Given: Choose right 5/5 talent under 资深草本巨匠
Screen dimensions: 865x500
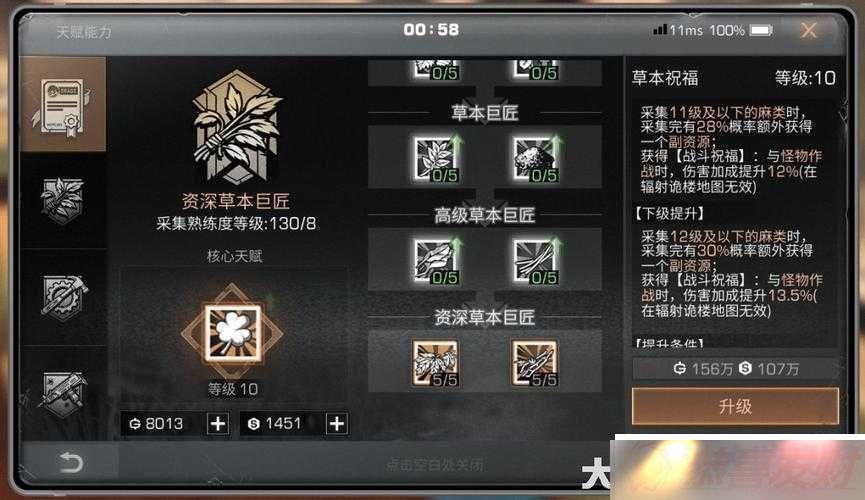Looking at the screenshot, I should (535, 363).
